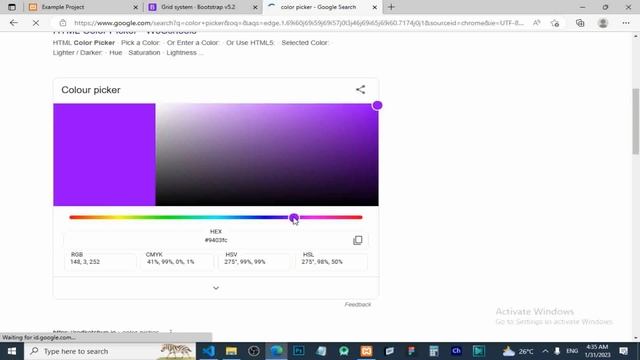Open the tab actions menu icon

[12, 7]
